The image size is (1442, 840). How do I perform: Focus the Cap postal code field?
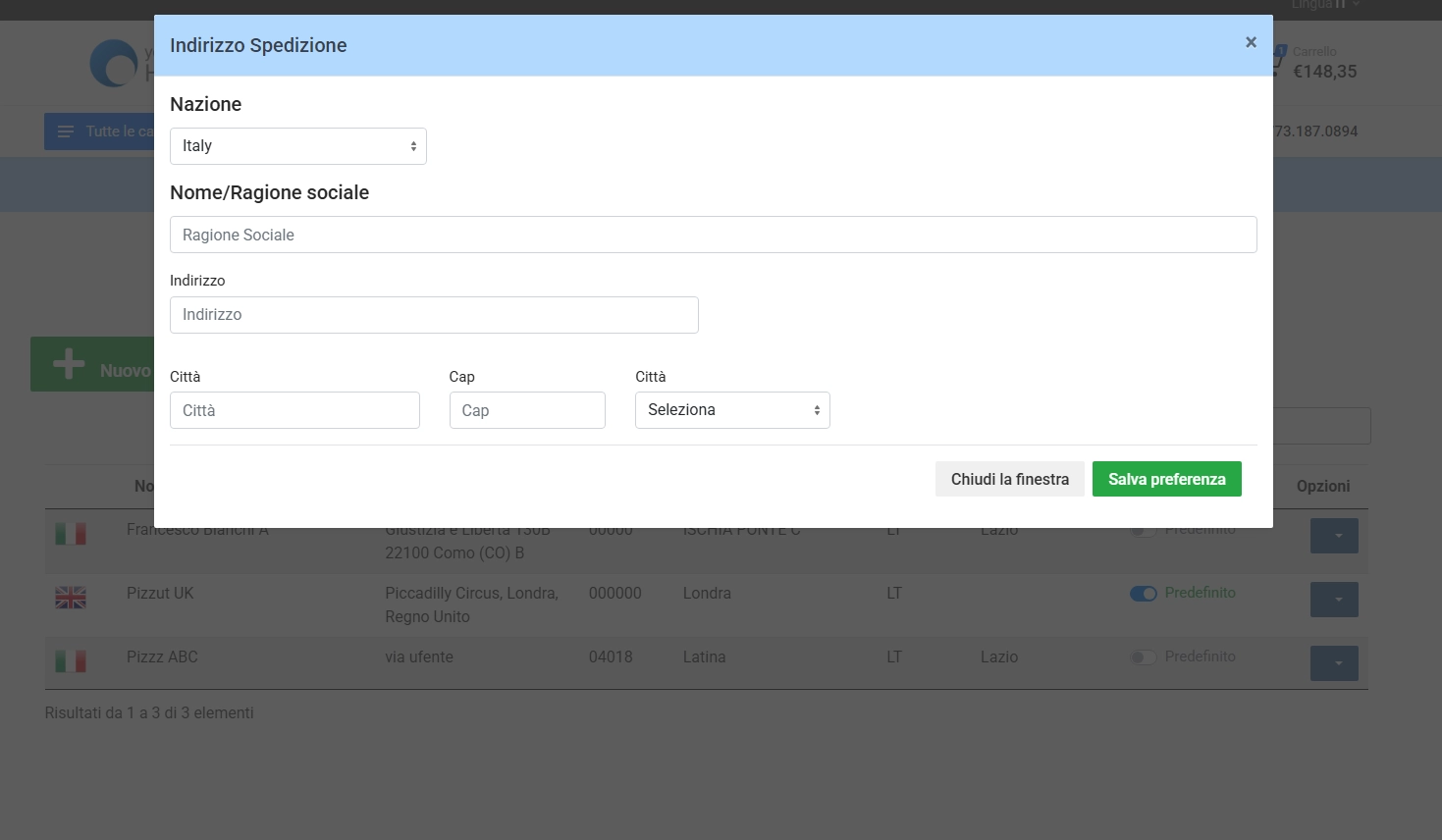(527, 410)
